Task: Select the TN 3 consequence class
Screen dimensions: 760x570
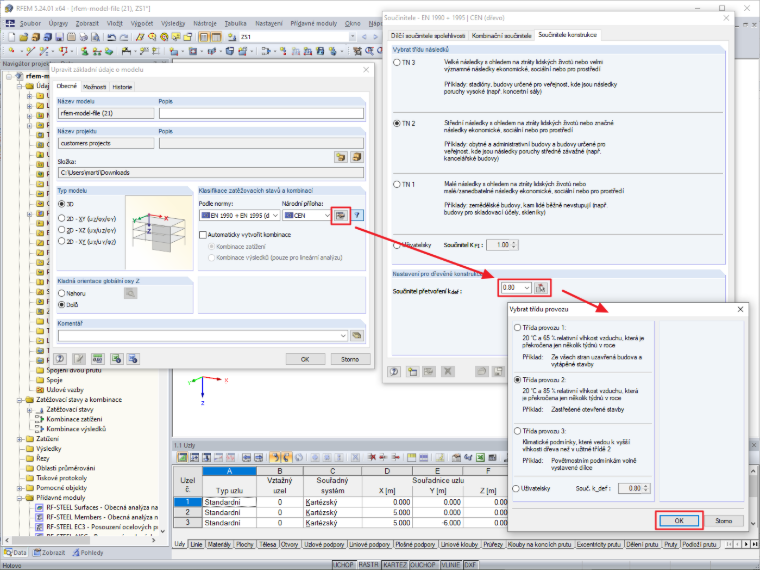Action: 397,63
